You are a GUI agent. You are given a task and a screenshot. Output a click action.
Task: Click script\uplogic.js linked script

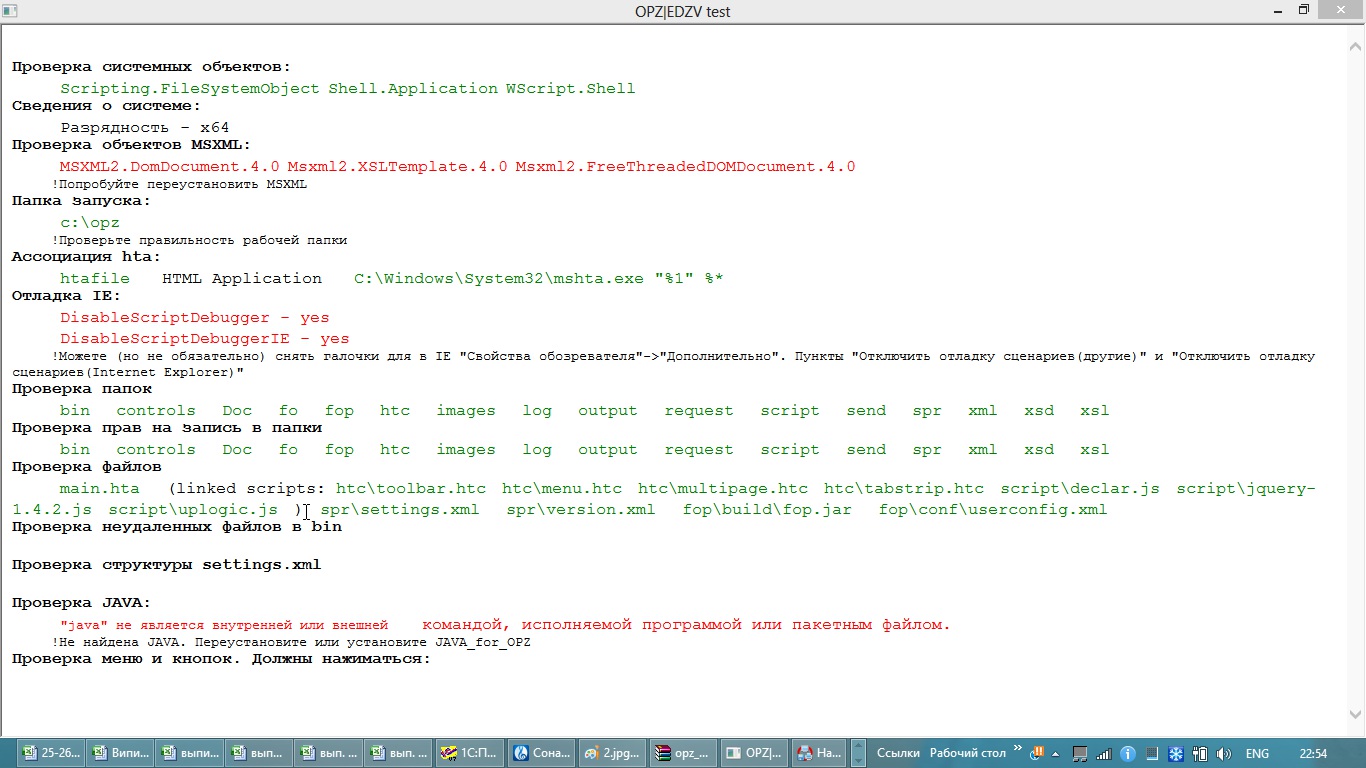click(193, 509)
